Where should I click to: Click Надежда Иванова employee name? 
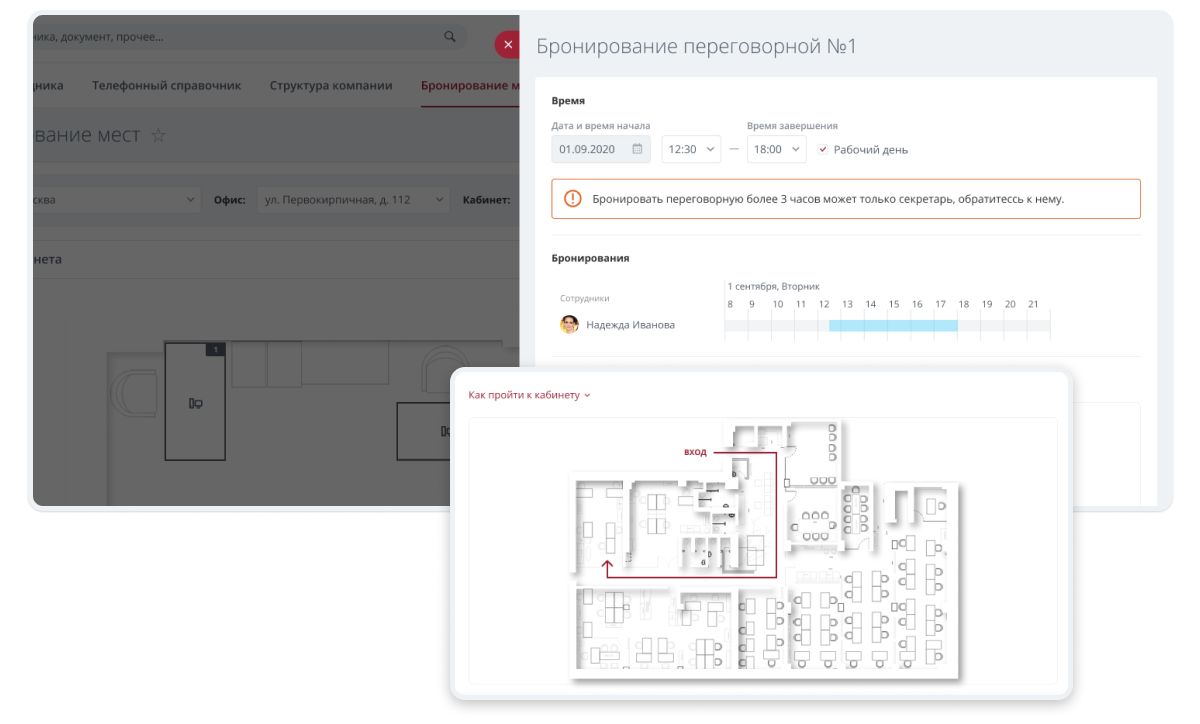tap(630, 324)
